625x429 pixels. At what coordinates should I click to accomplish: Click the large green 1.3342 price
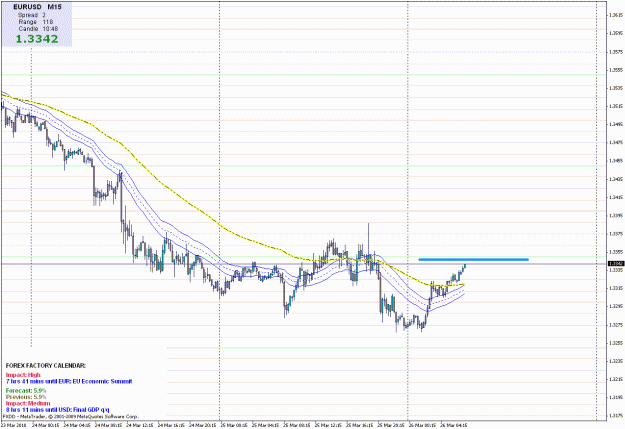(37, 39)
